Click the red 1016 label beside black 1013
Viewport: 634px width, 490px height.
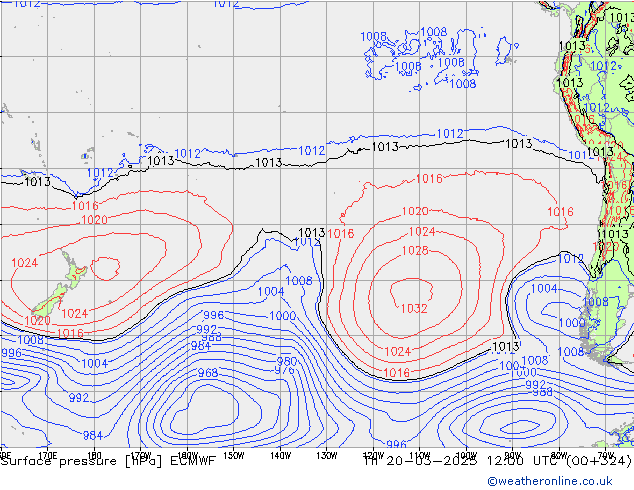341,234
